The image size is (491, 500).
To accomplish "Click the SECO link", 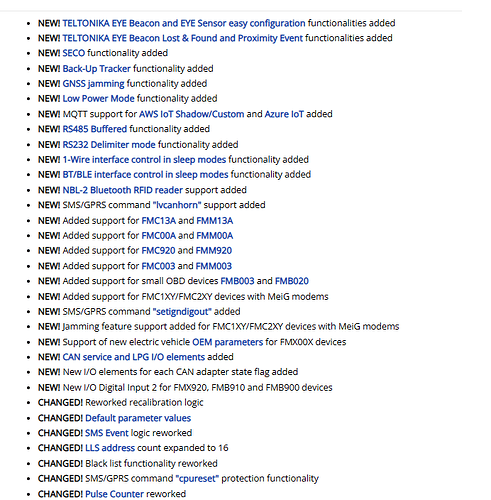I will [74, 53].
